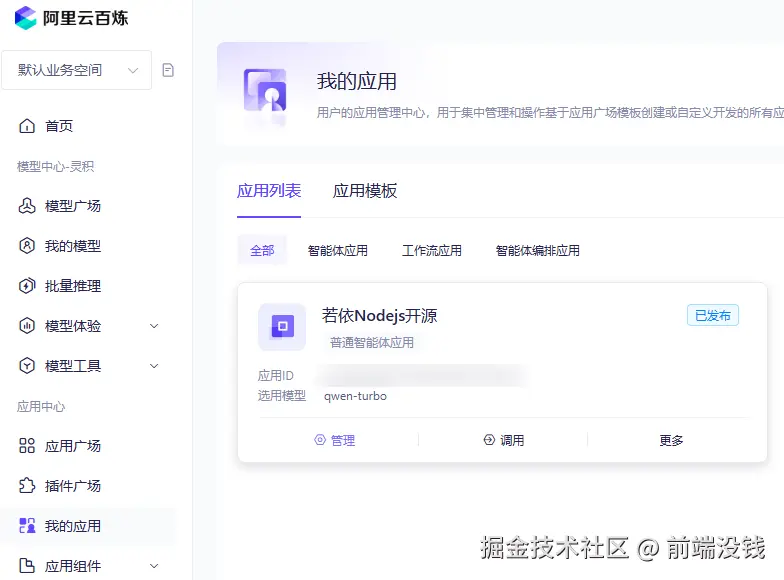Click the 我的应用 sidebar icon
784x580 pixels.
27,526
